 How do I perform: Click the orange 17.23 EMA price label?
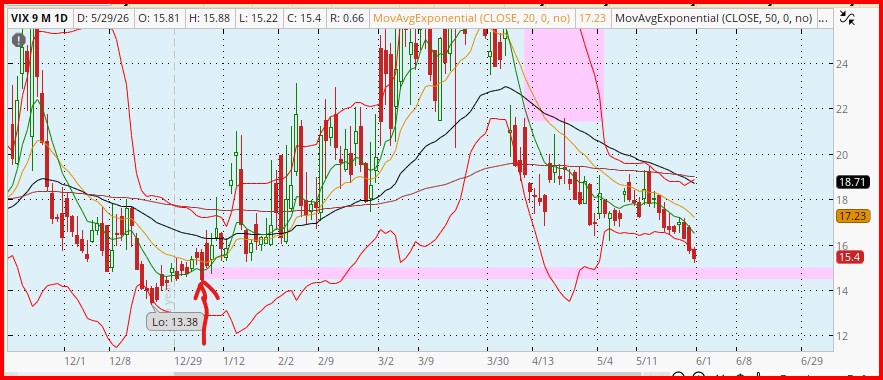point(854,216)
